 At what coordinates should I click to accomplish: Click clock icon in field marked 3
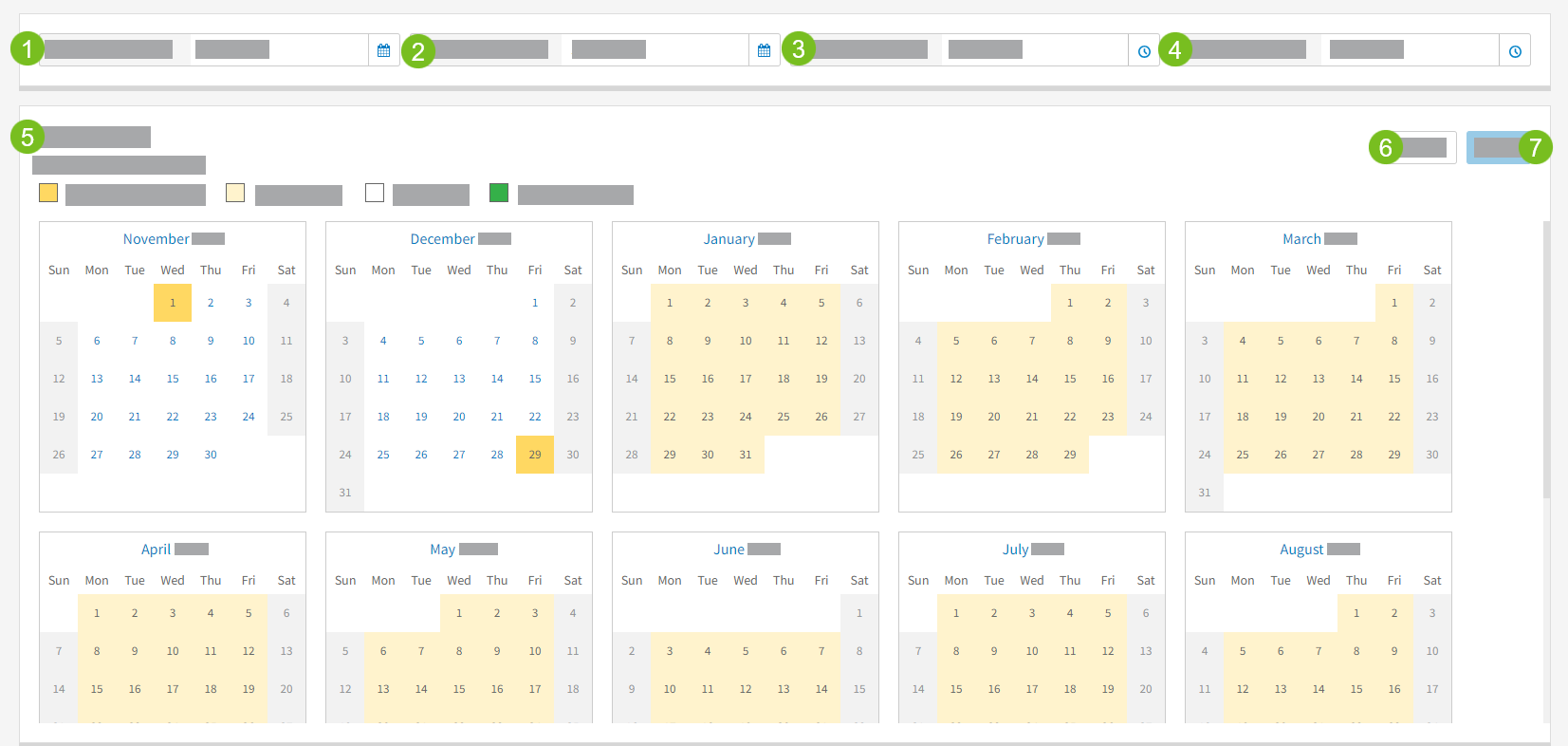(1144, 51)
